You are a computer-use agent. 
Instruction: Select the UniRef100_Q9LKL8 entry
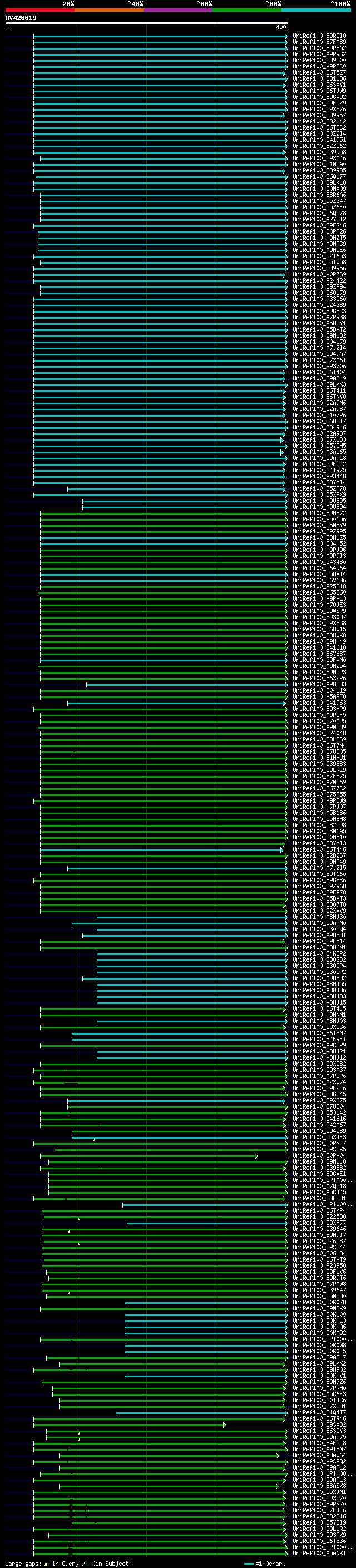[x=319, y=182]
